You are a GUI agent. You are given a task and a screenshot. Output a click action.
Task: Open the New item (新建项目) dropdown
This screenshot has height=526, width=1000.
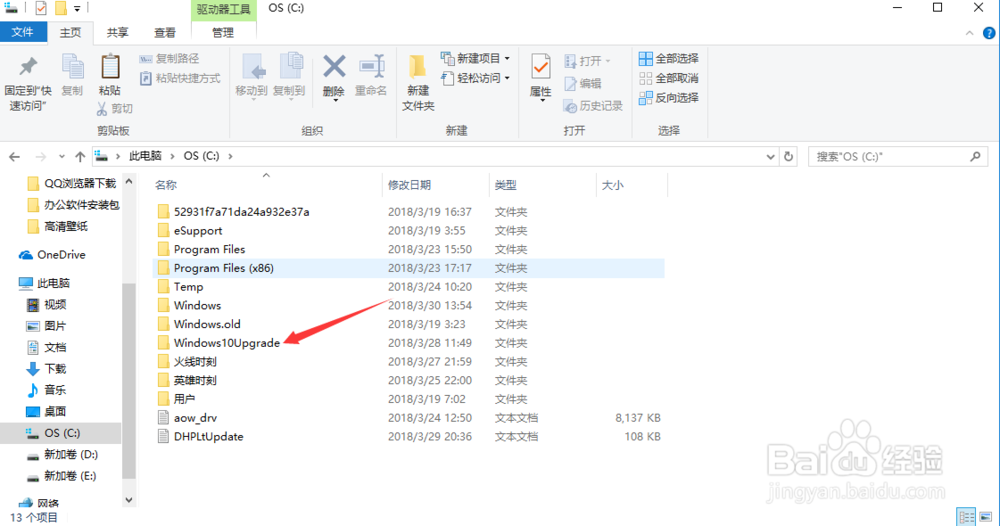click(x=476, y=59)
